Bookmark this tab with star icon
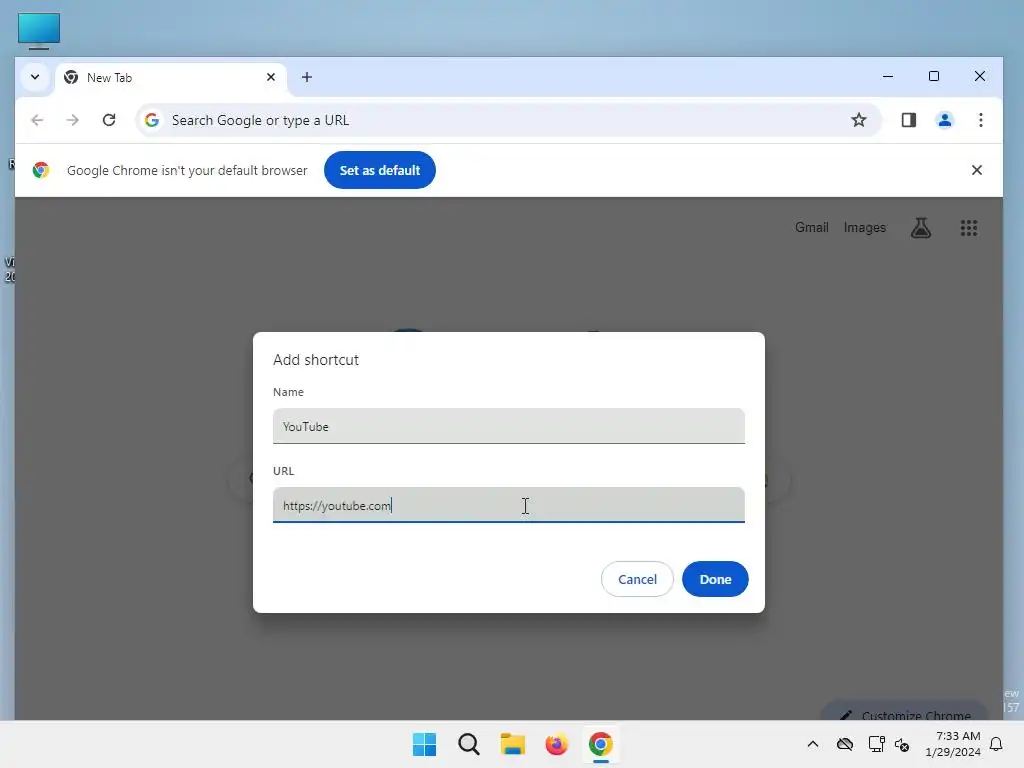This screenshot has width=1024, height=768. pos(859,120)
